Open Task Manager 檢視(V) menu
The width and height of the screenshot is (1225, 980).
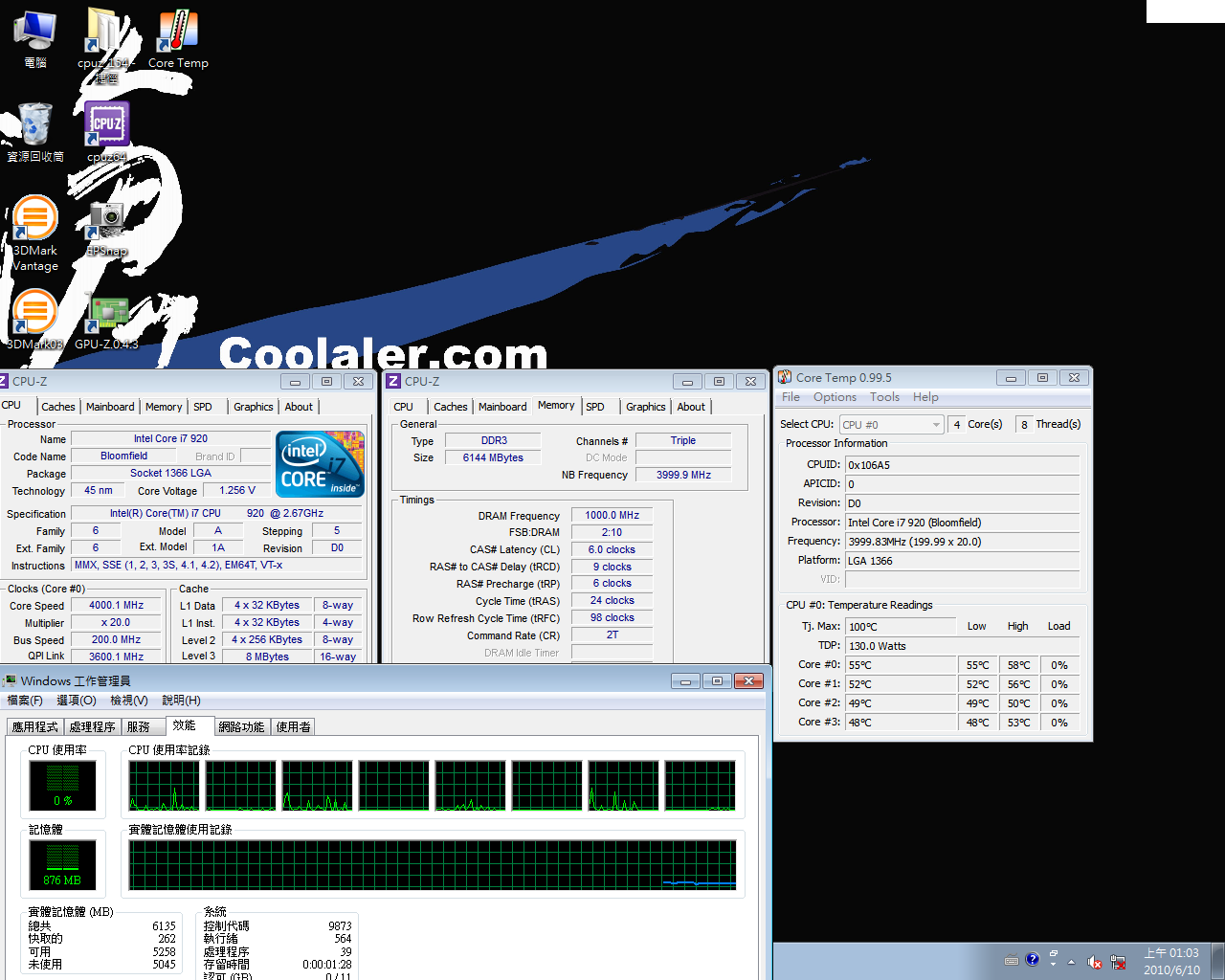[x=129, y=701]
